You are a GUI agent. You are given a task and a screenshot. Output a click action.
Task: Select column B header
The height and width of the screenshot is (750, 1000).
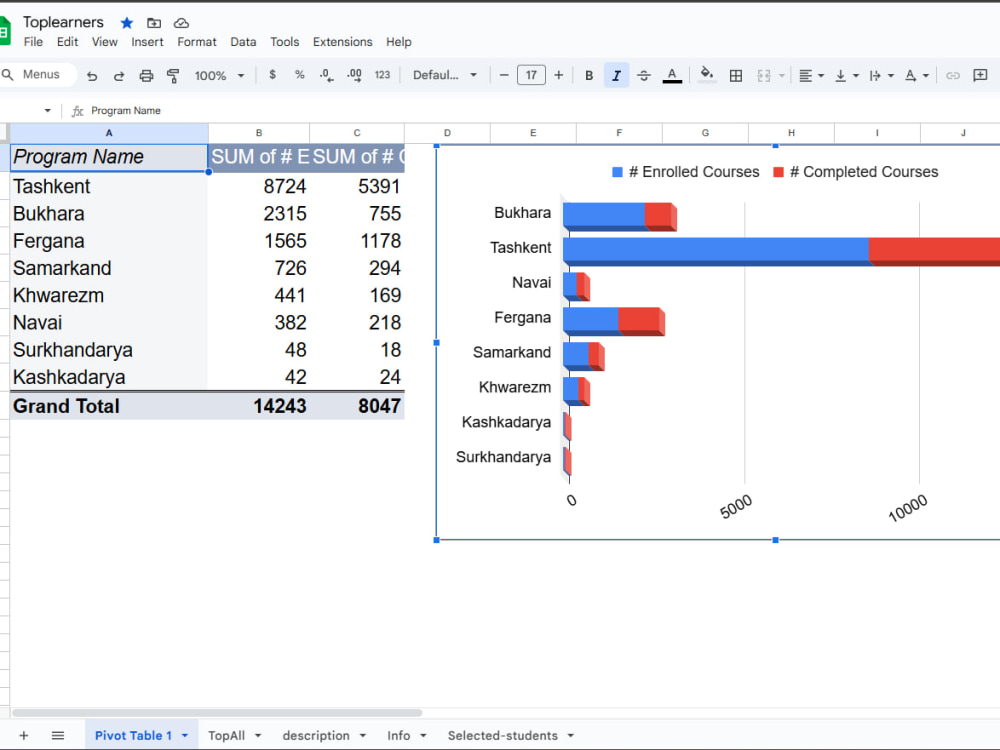(x=259, y=133)
